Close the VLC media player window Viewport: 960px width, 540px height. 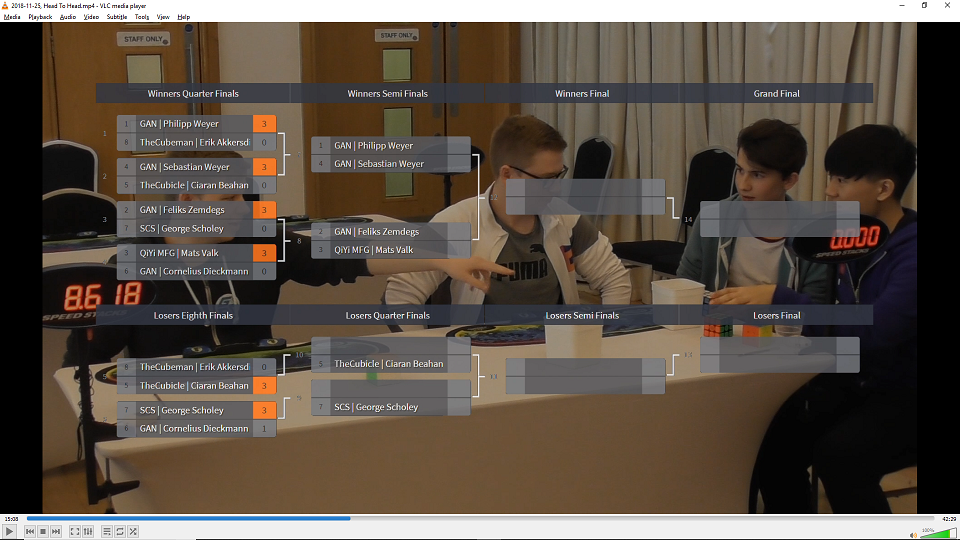[947, 6]
